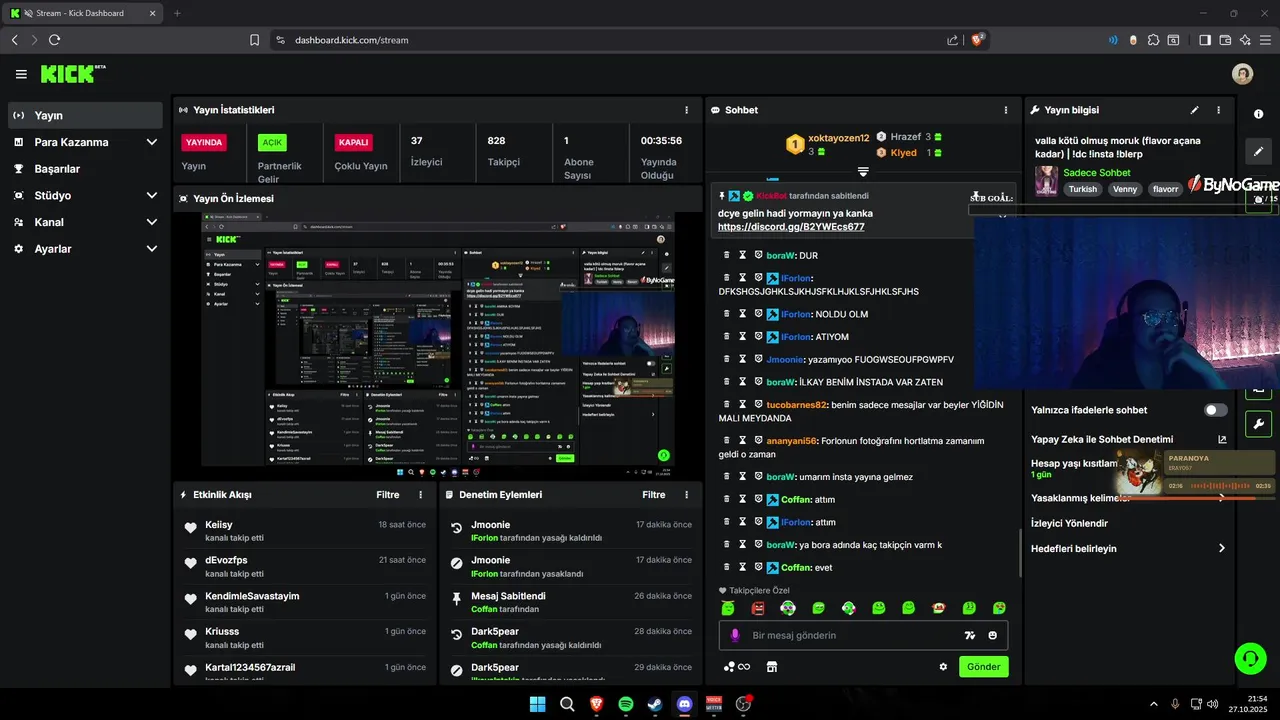
Task: Click the Venny tag
Action: 1125,189
